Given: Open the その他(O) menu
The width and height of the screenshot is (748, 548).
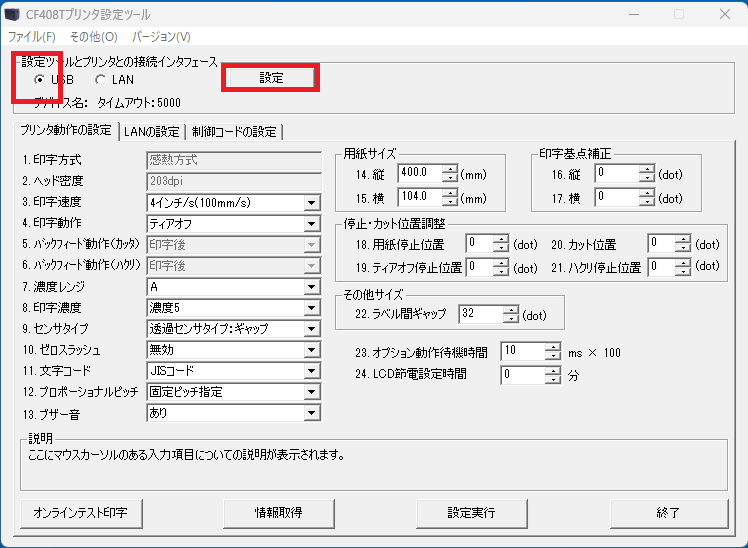Looking at the screenshot, I should tap(94, 37).
